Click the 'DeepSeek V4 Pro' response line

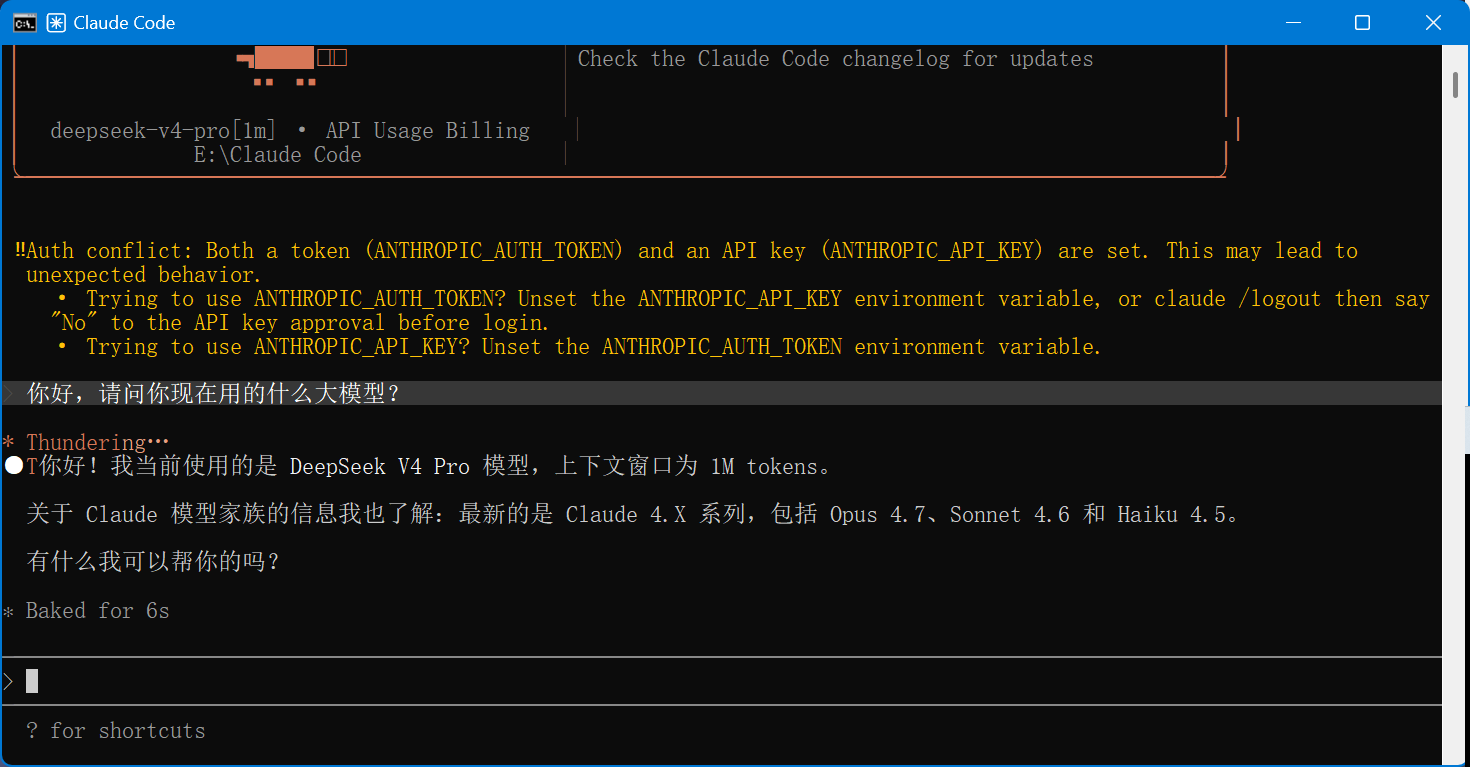[x=436, y=466]
